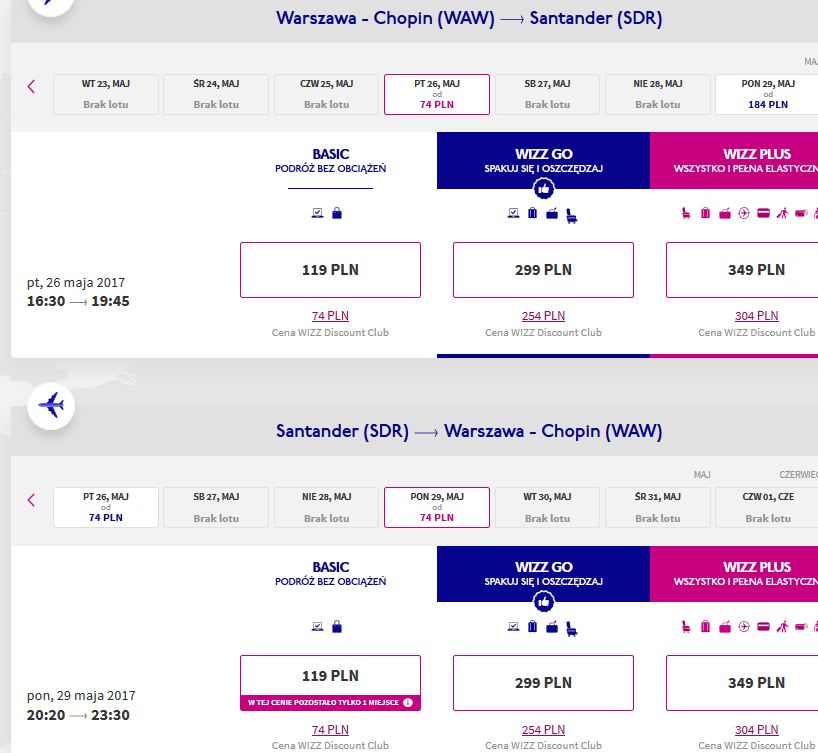
Task: Select return date ŚR 31, MAJ
Action: (x=658, y=507)
